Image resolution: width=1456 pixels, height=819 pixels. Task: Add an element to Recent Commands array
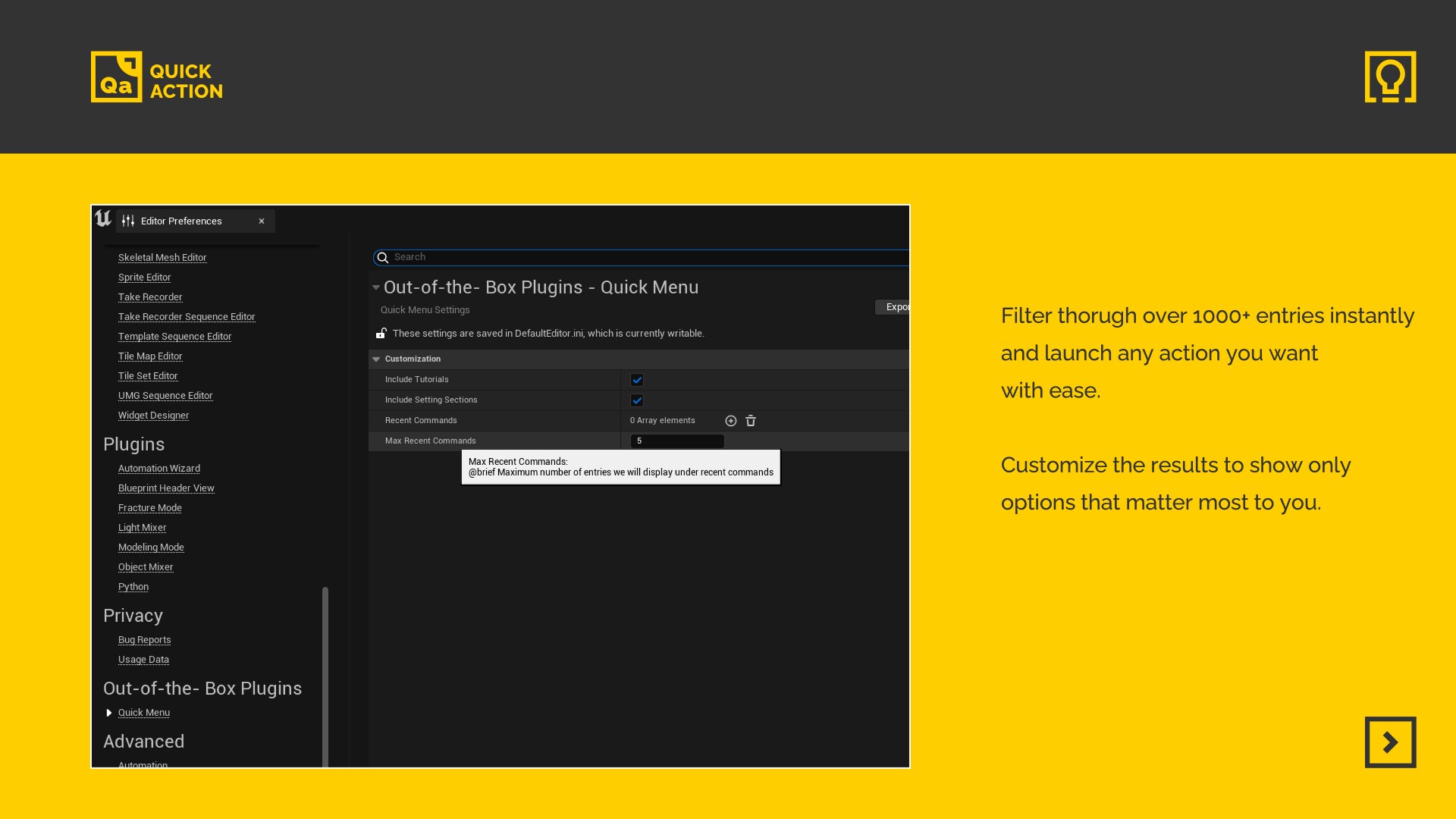pyautogui.click(x=730, y=421)
